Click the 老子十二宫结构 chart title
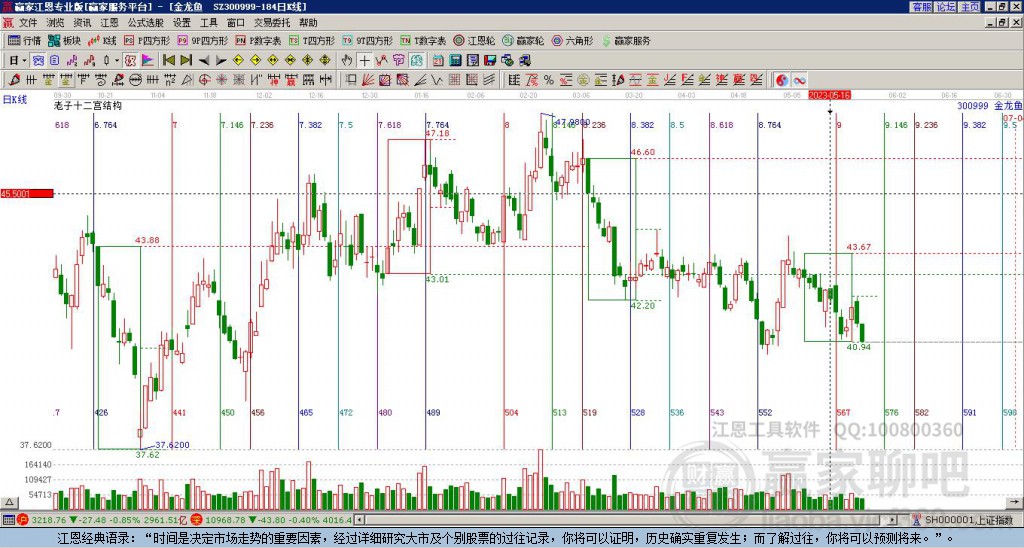The width and height of the screenshot is (1024, 548). pos(88,105)
